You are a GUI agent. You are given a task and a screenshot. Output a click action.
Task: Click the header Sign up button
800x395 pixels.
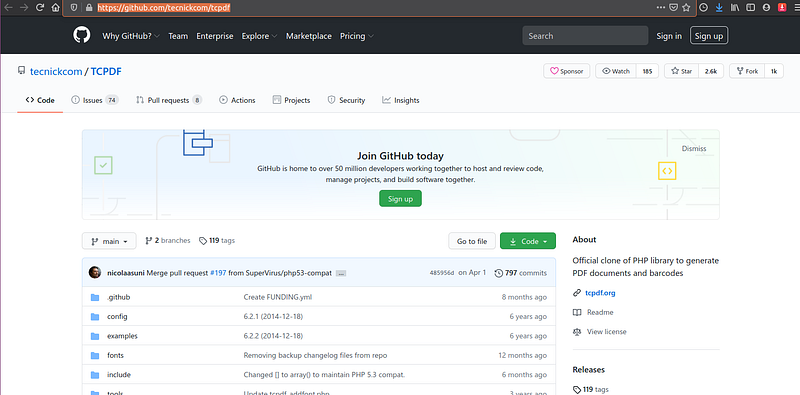point(709,36)
